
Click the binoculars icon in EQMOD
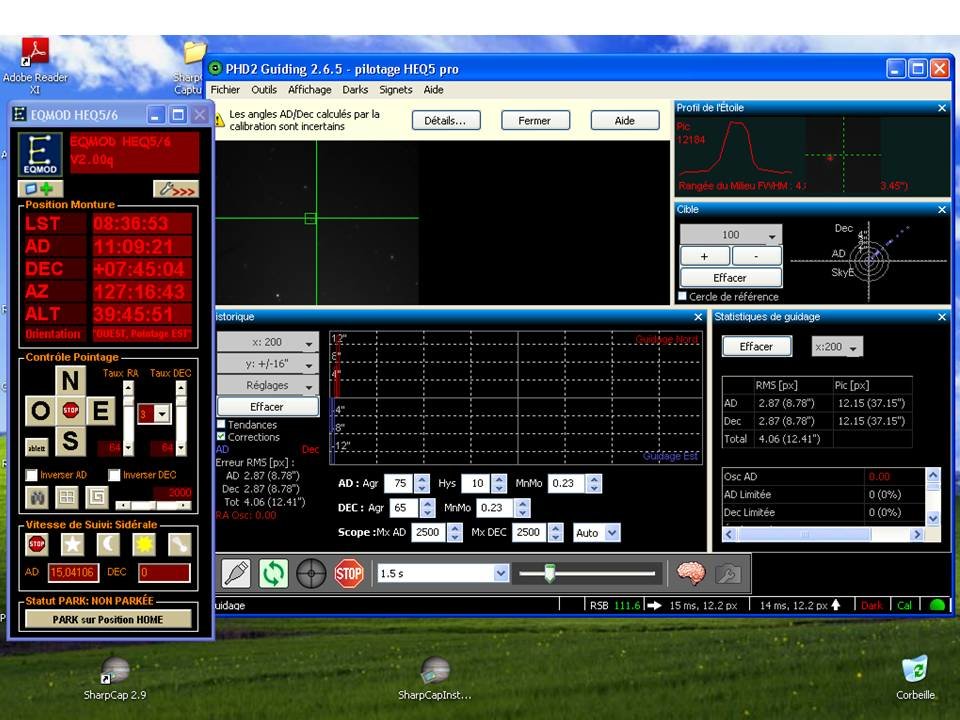coord(37,497)
